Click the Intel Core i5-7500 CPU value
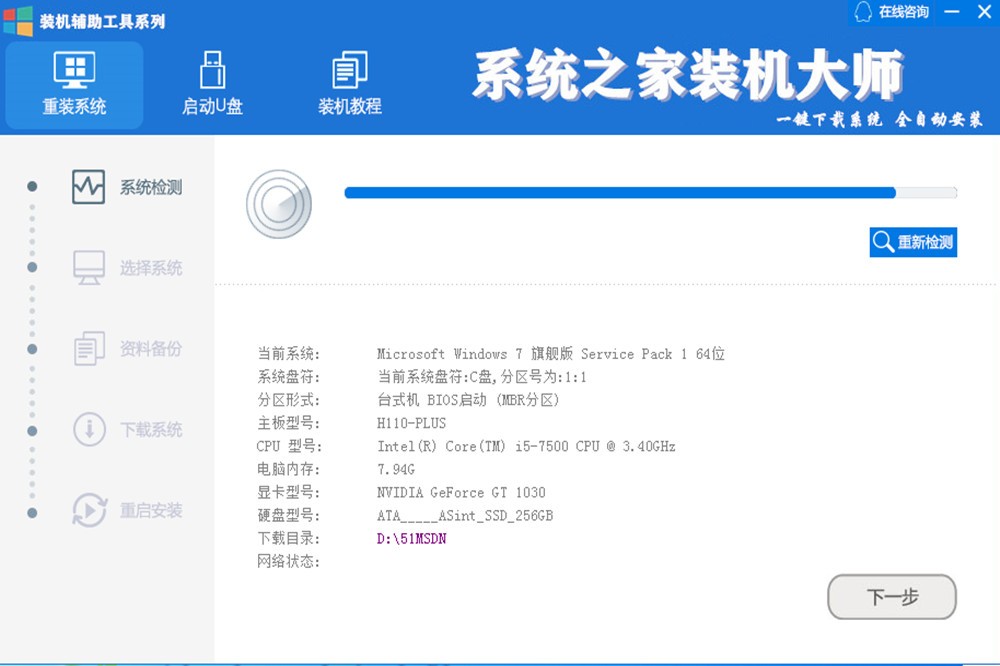Screen dimensions: 1000x666 (526, 447)
